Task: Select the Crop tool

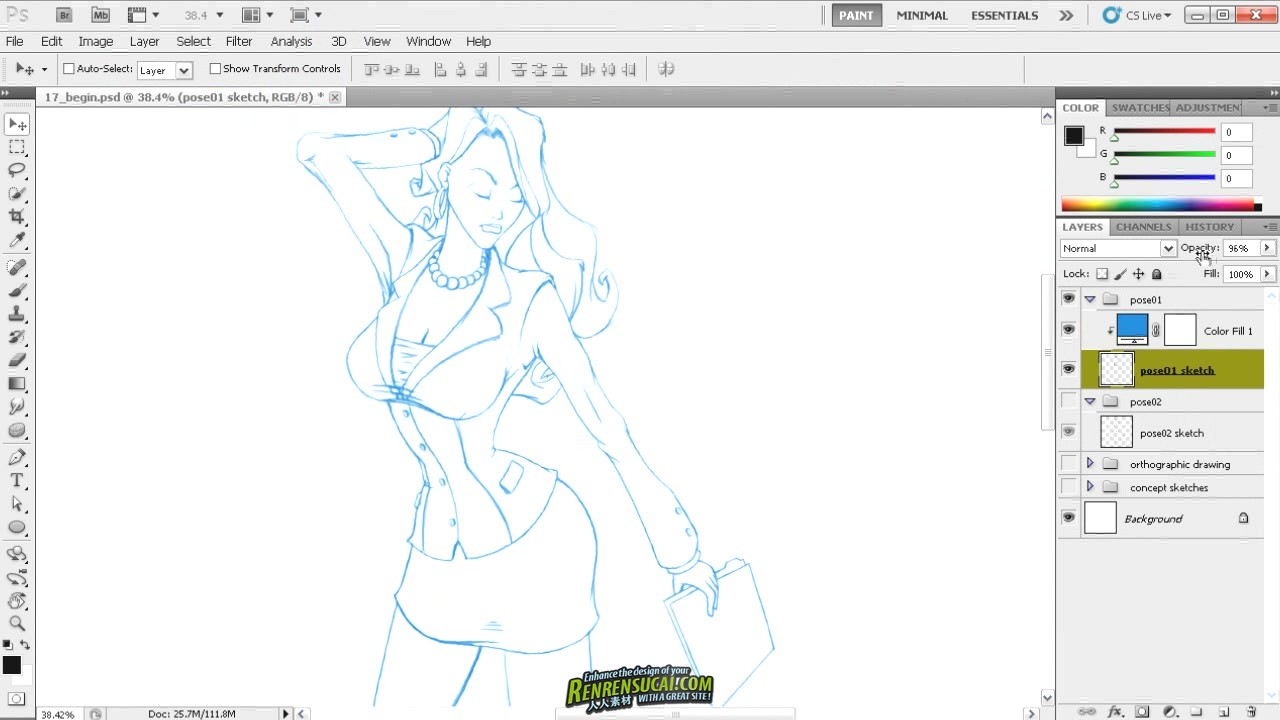Action: click(17, 217)
